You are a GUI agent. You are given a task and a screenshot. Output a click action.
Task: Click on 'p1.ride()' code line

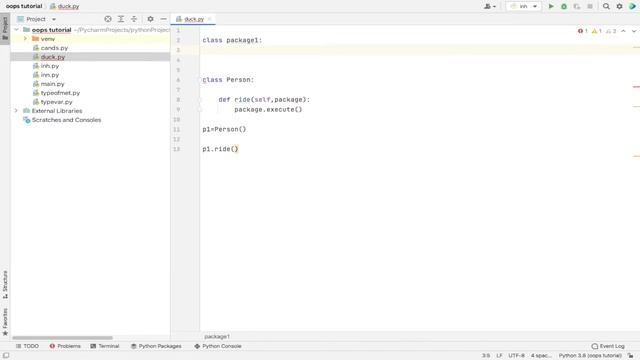tap(220, 149)
